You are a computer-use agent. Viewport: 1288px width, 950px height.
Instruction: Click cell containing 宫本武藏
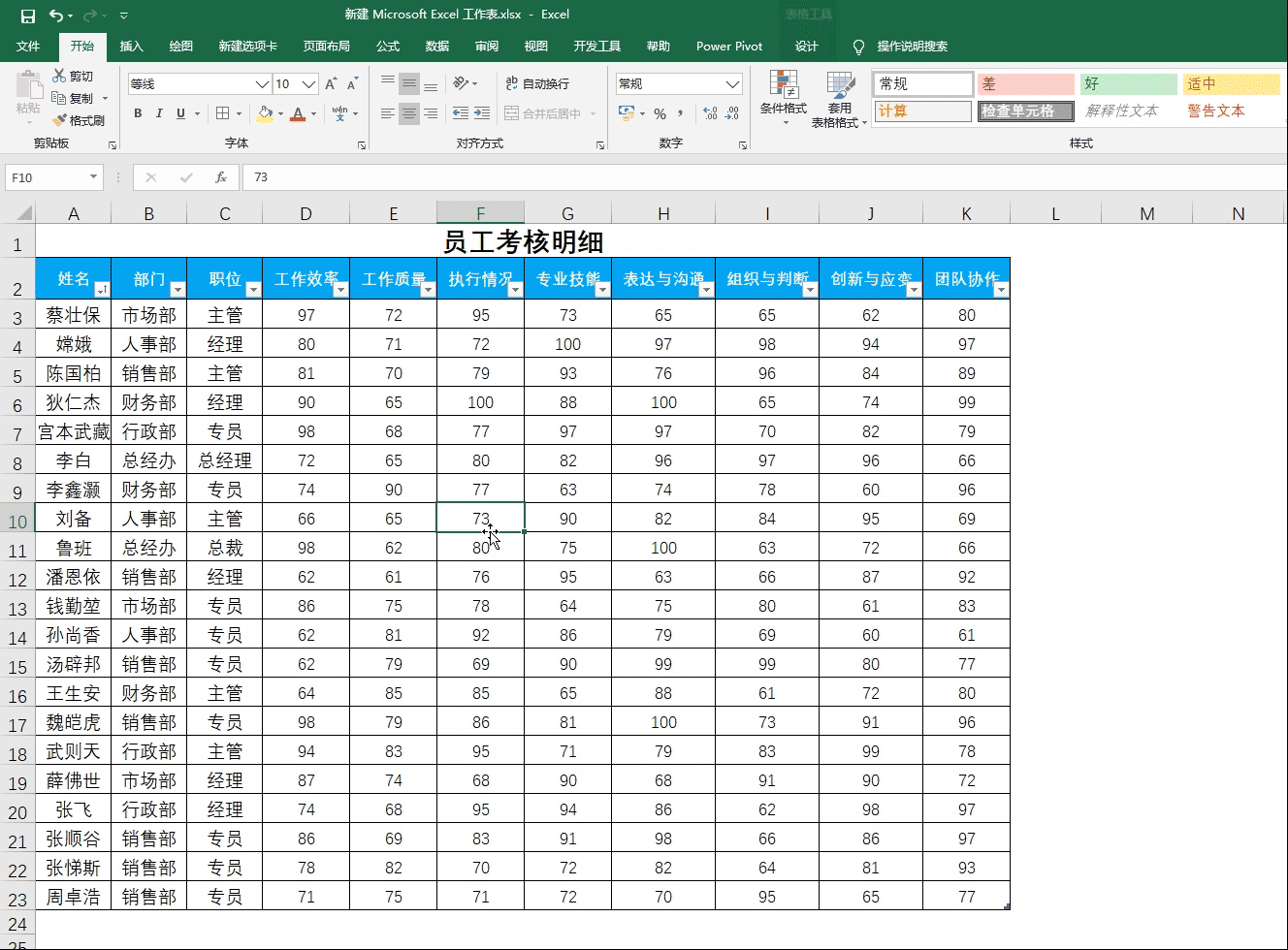click(x=74, y=431)
